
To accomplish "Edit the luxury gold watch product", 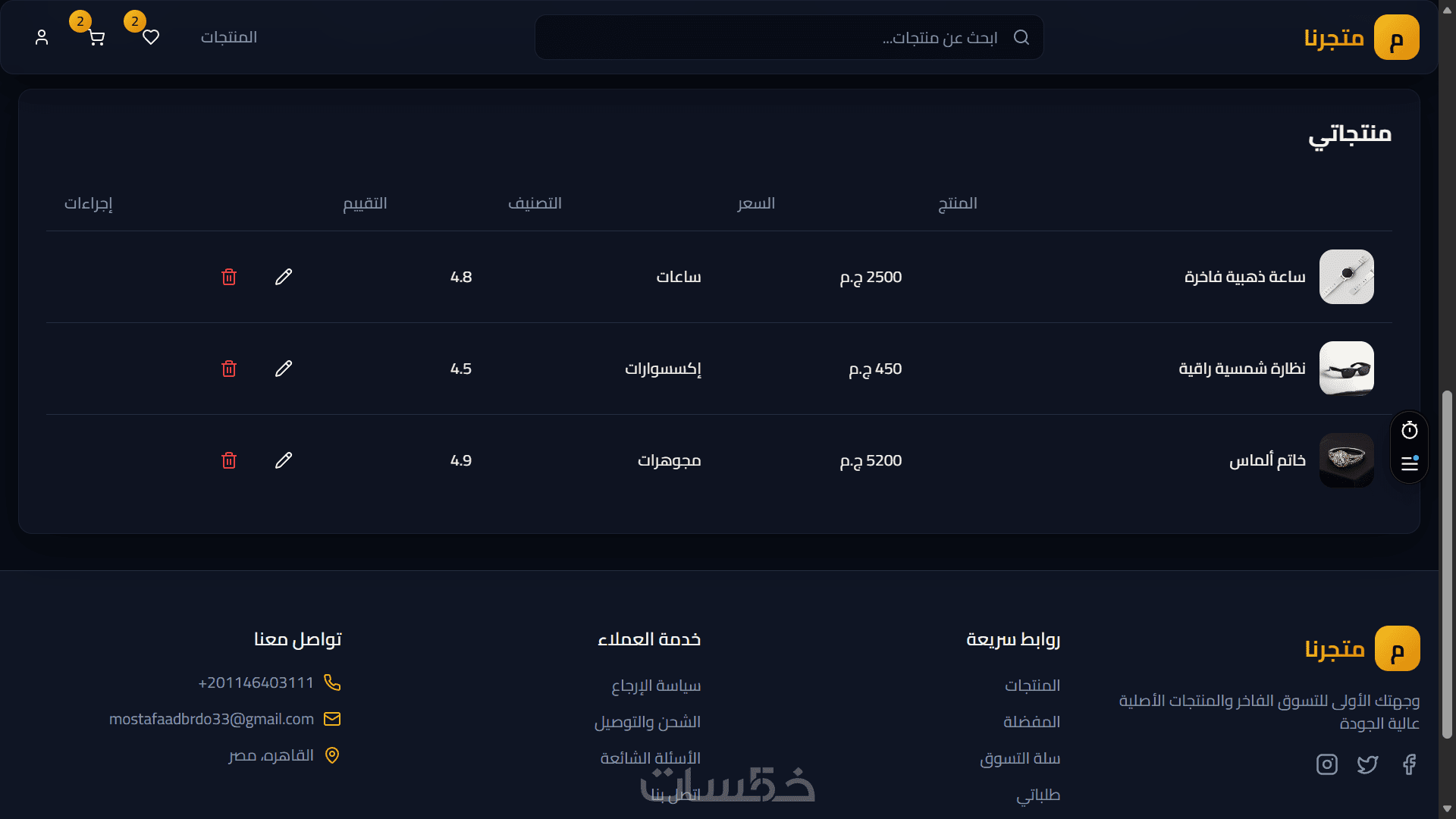I will click(284, 277).
